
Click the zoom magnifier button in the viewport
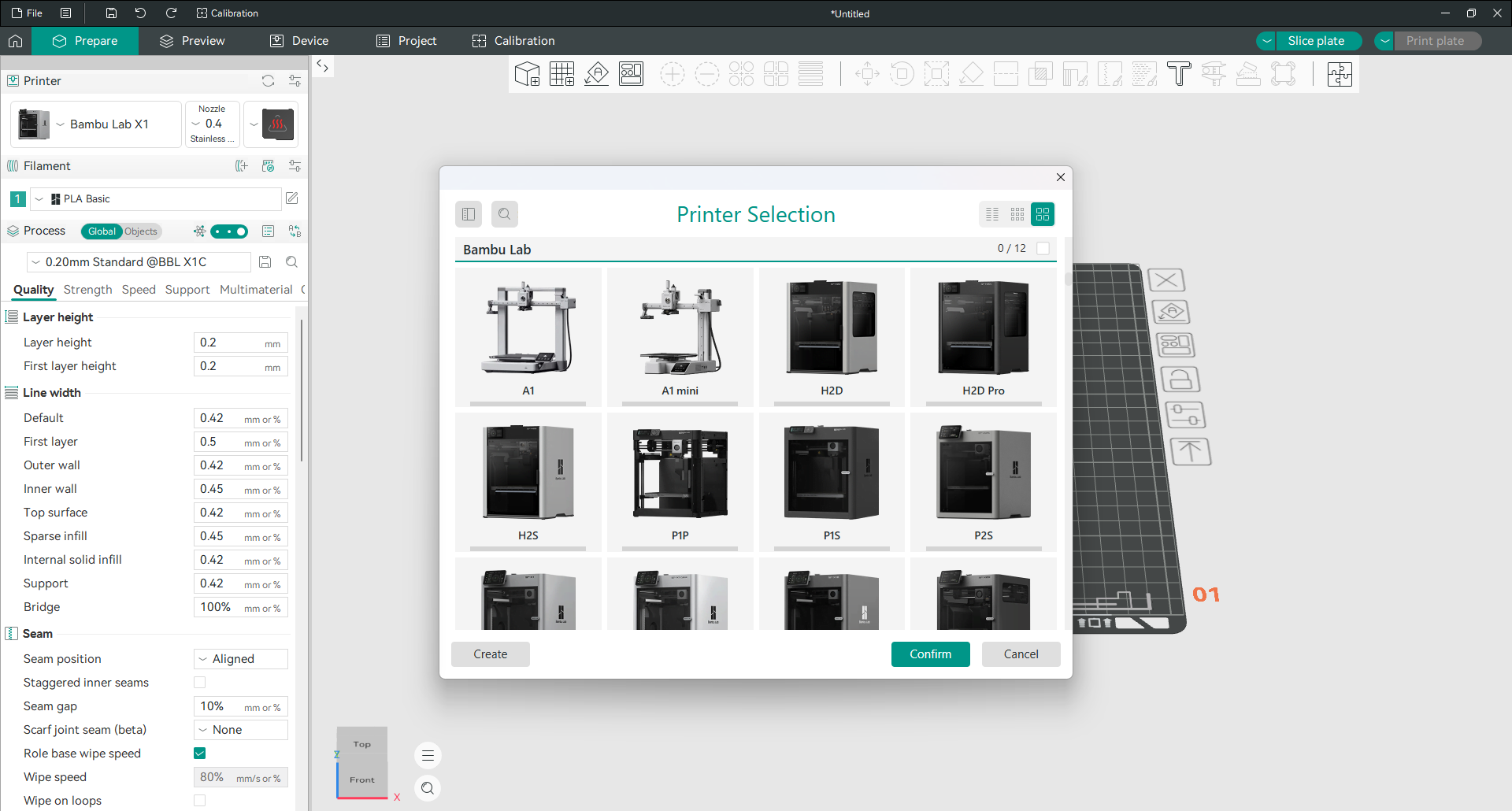(x=428, y=788)
